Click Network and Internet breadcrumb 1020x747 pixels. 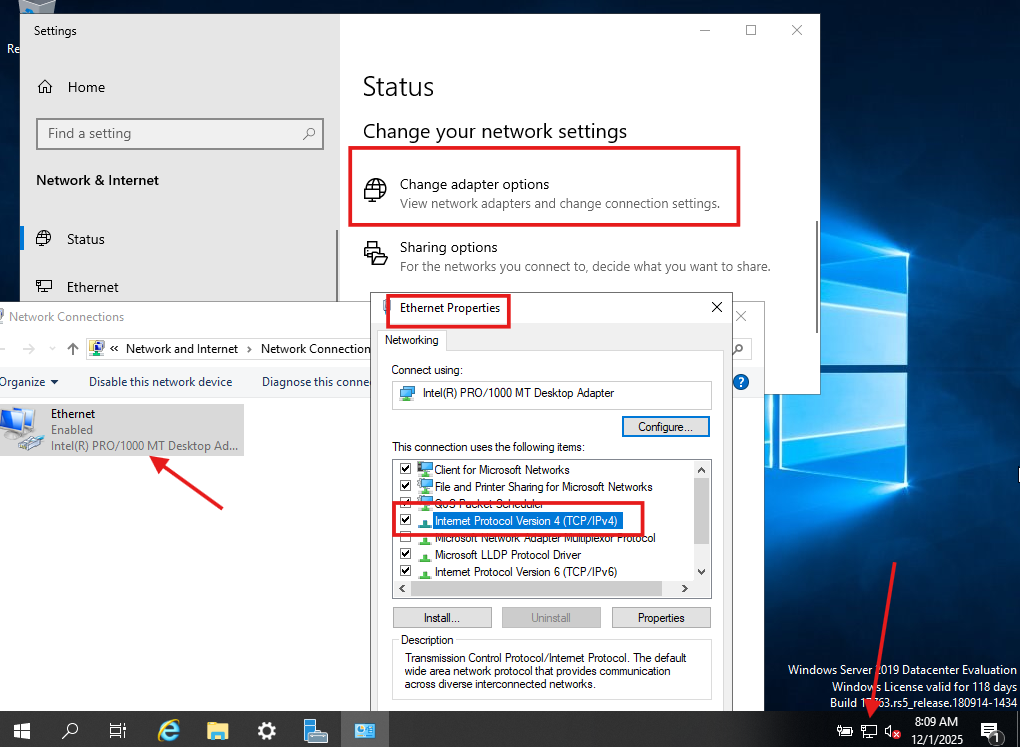(181, 349)
